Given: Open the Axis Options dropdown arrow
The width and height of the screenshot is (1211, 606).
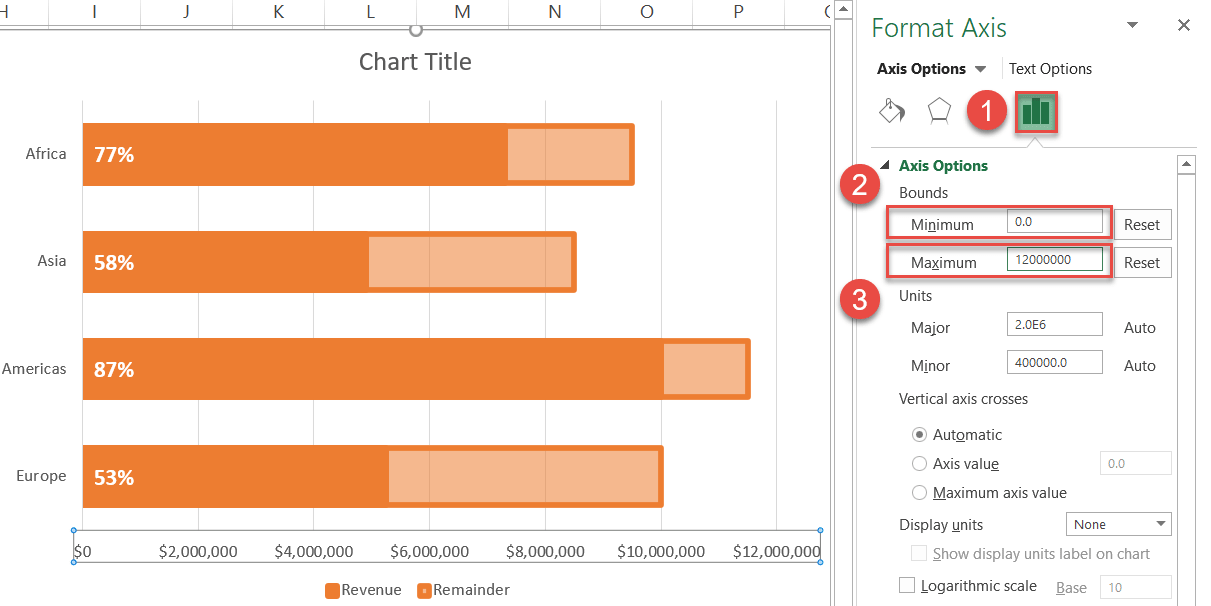Looking at the screenshot, I should 980,69.
